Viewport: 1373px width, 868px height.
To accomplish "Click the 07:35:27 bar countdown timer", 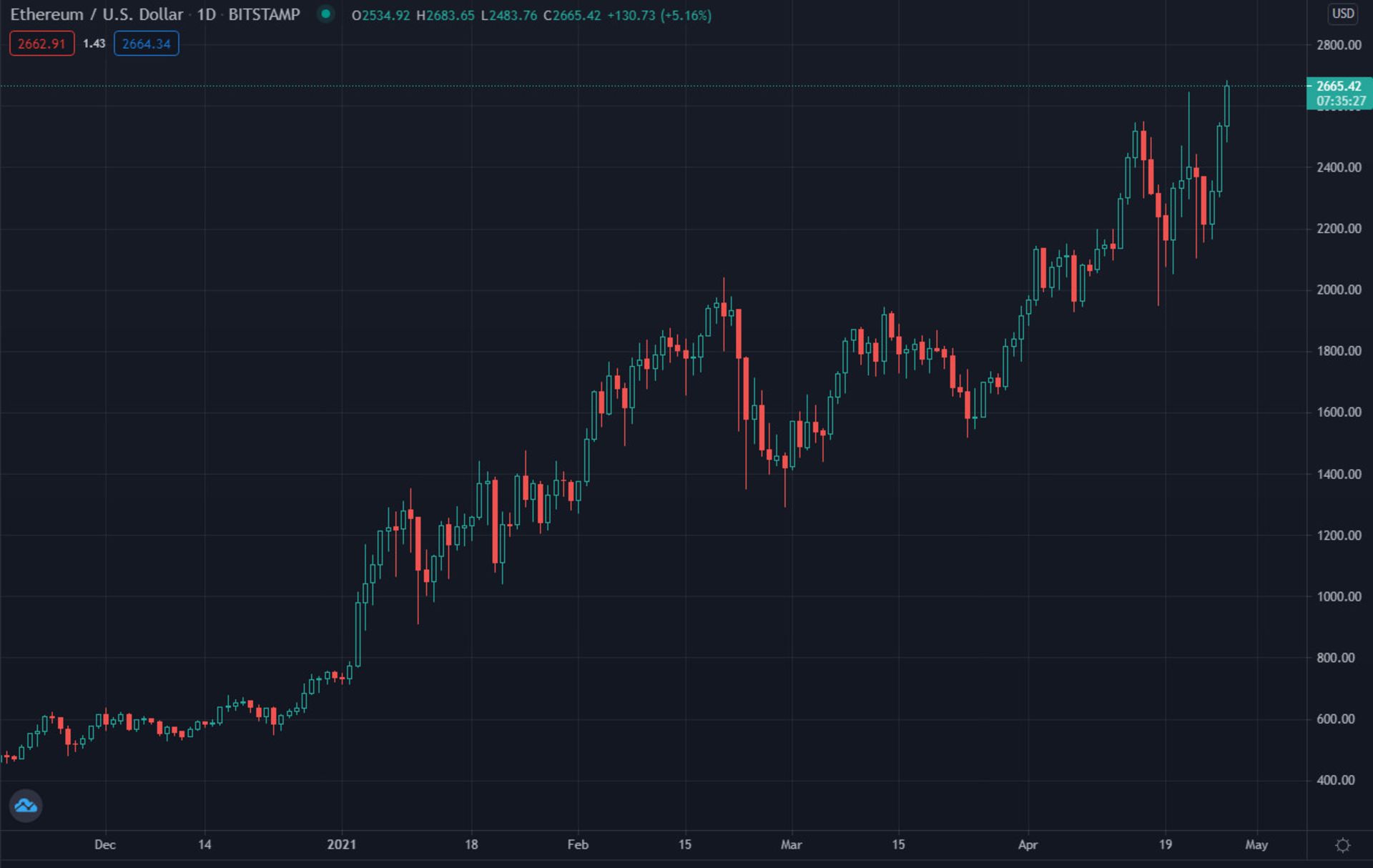I will point(1340,102).
